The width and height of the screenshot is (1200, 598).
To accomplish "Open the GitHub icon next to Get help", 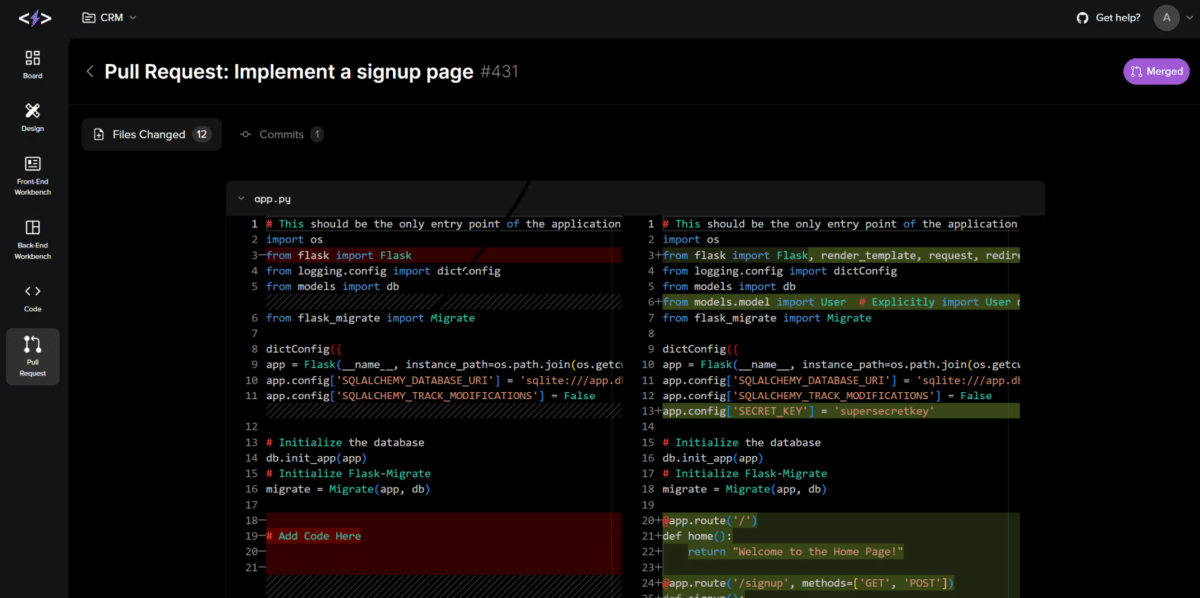I will click(1081, 17).
